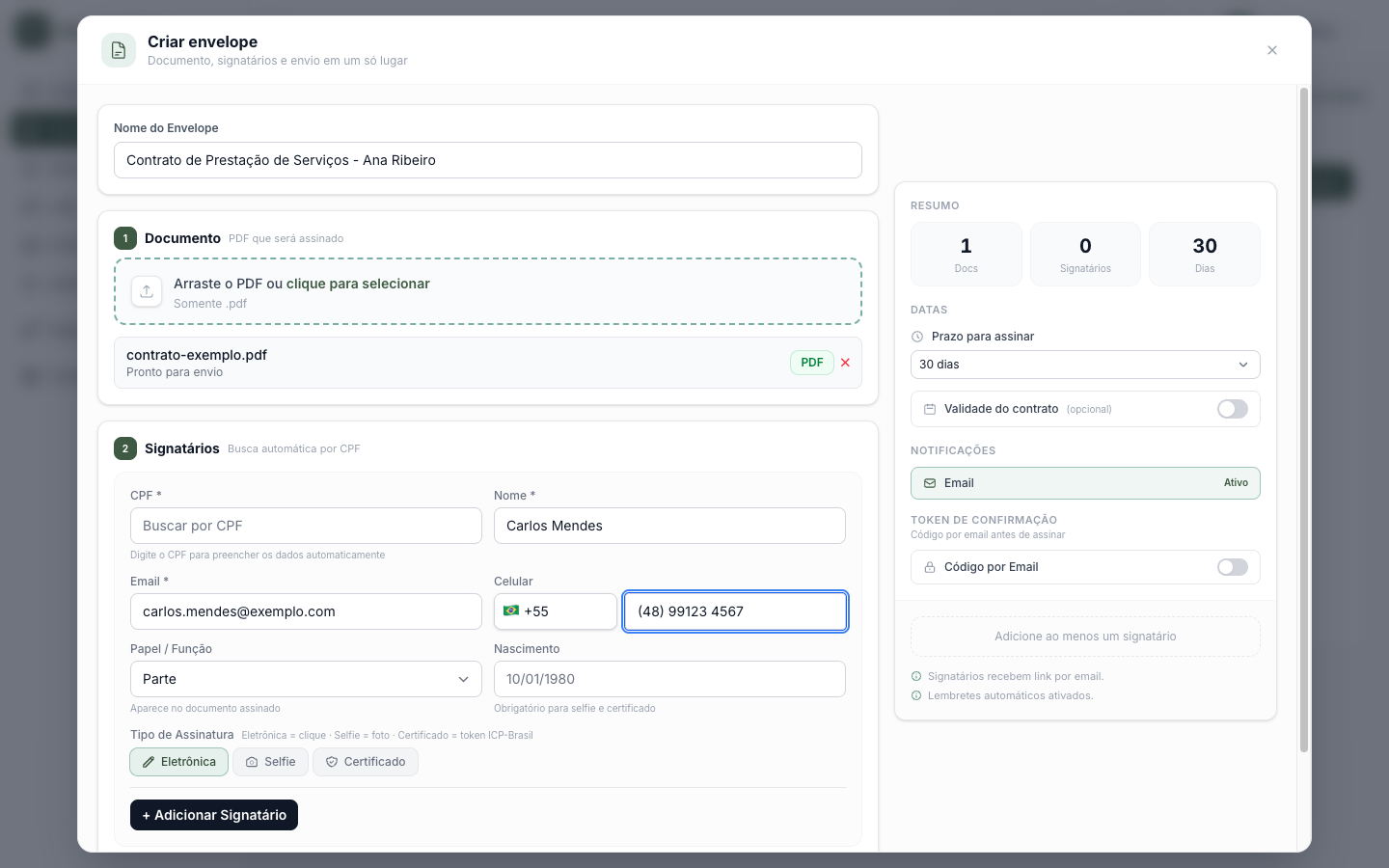The width and height of the screenshot is (1389, 868).
Task: Click the PDF badge on contrato-exemplo.pdf
Action: click(812, 363)
